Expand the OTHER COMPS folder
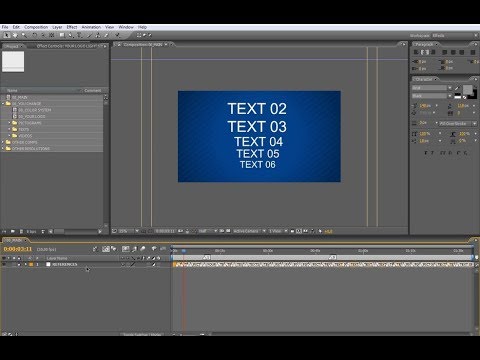This screenshot has width=480, height=360. [x=3, y=142]
